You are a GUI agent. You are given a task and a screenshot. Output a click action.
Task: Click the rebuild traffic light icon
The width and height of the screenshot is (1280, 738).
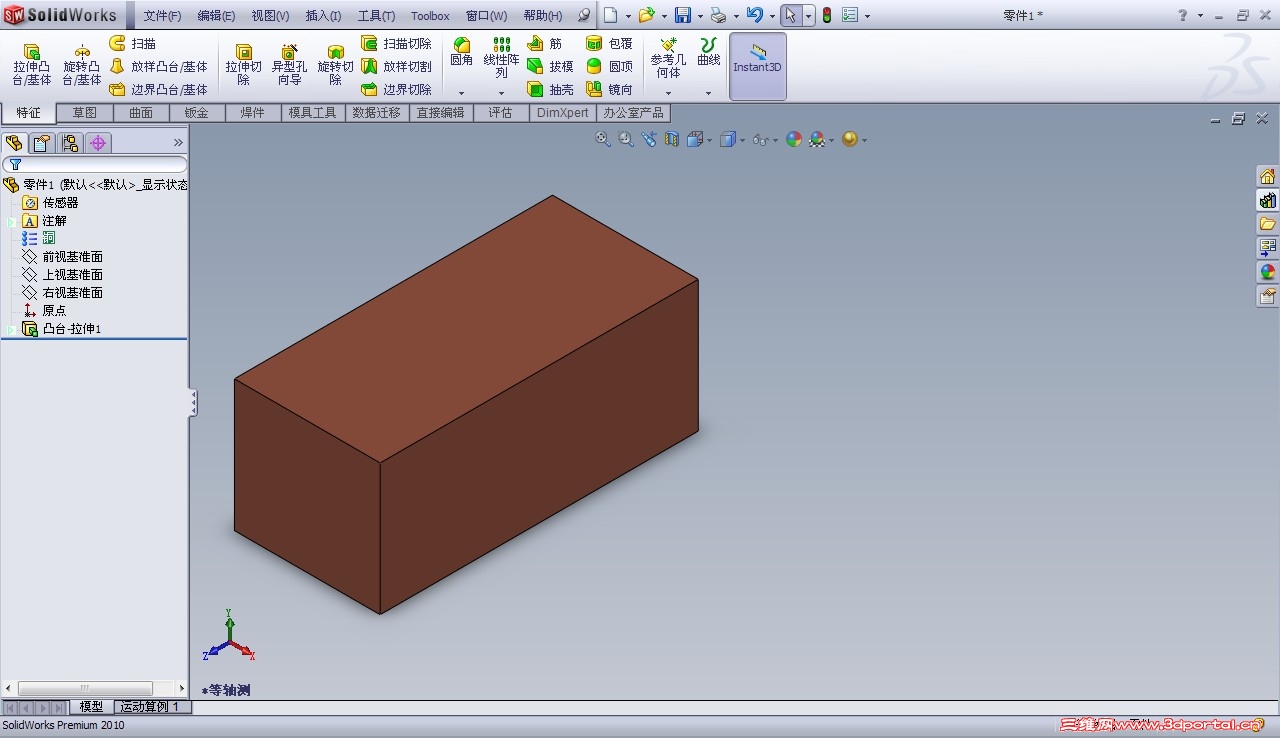click(827, 16)
